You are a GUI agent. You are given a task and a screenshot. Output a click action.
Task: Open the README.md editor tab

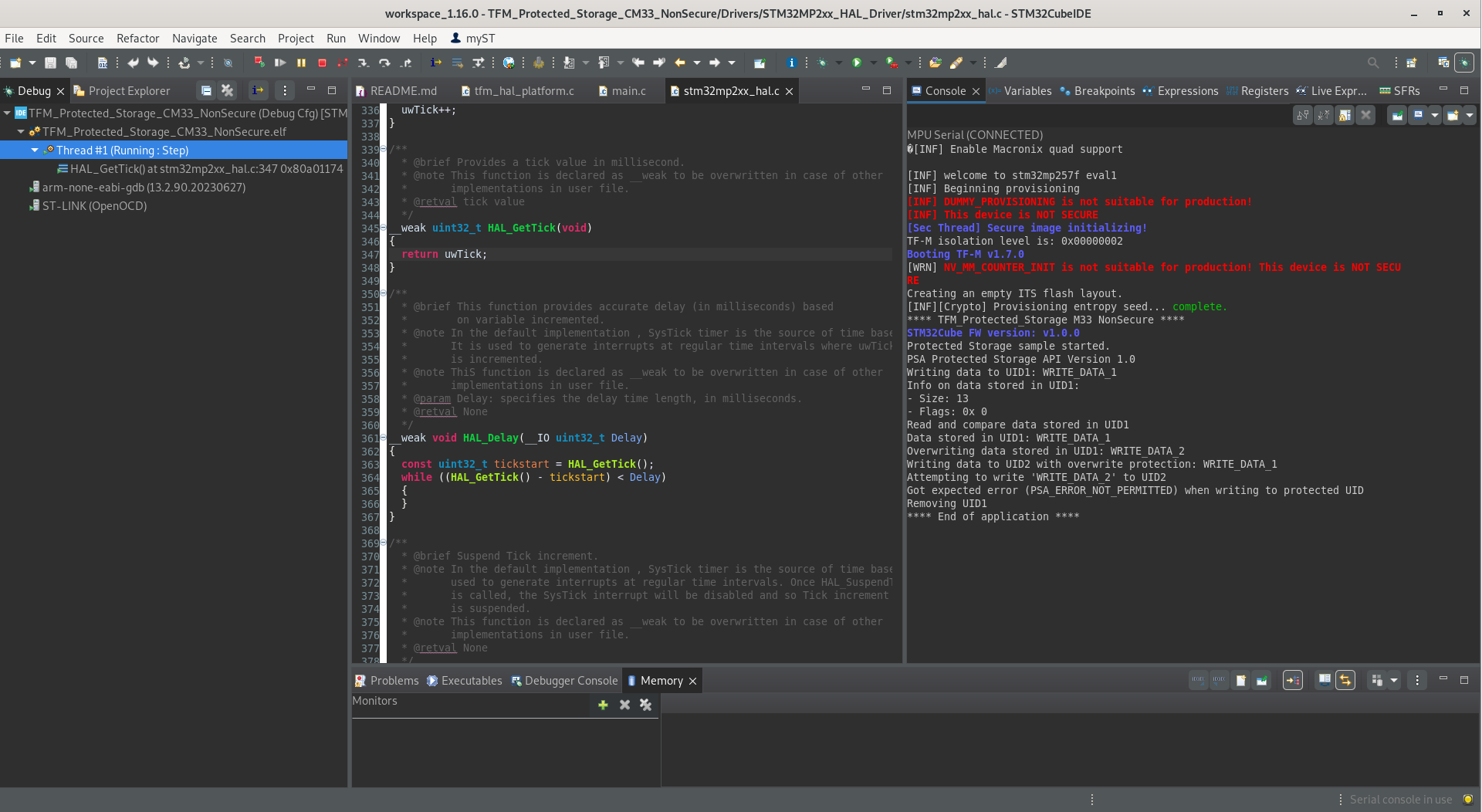[397, 90]
